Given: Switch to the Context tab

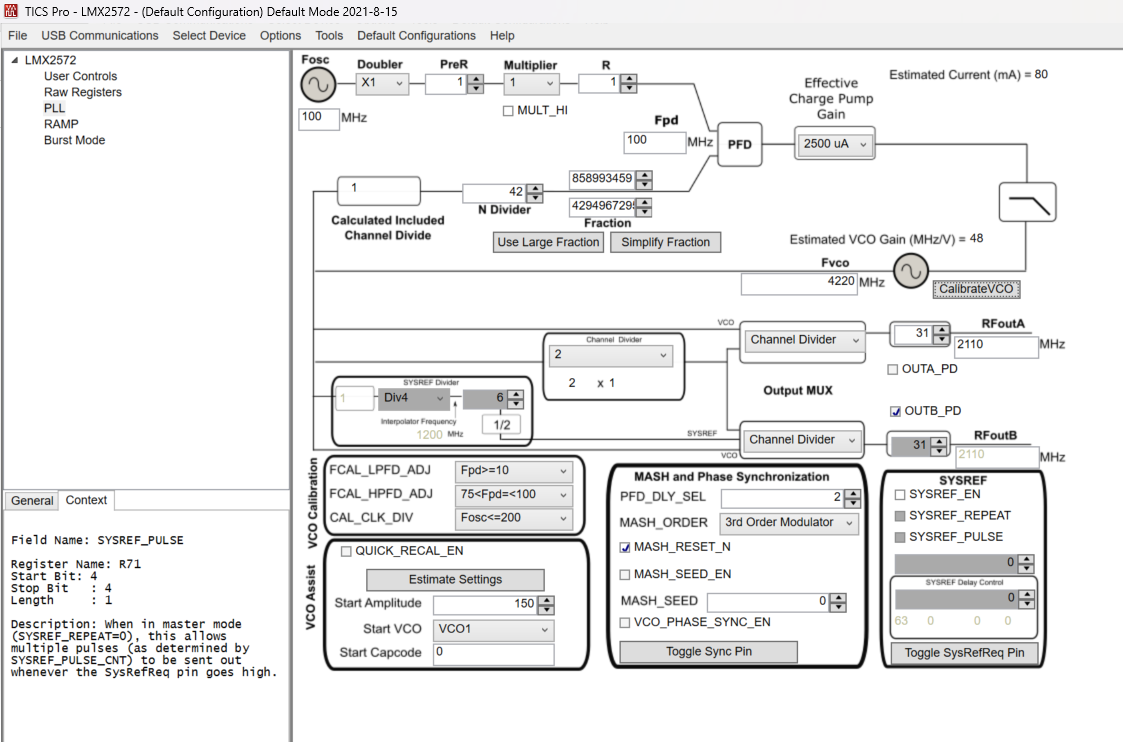Looking at the screenshot, I should [86, 500].
